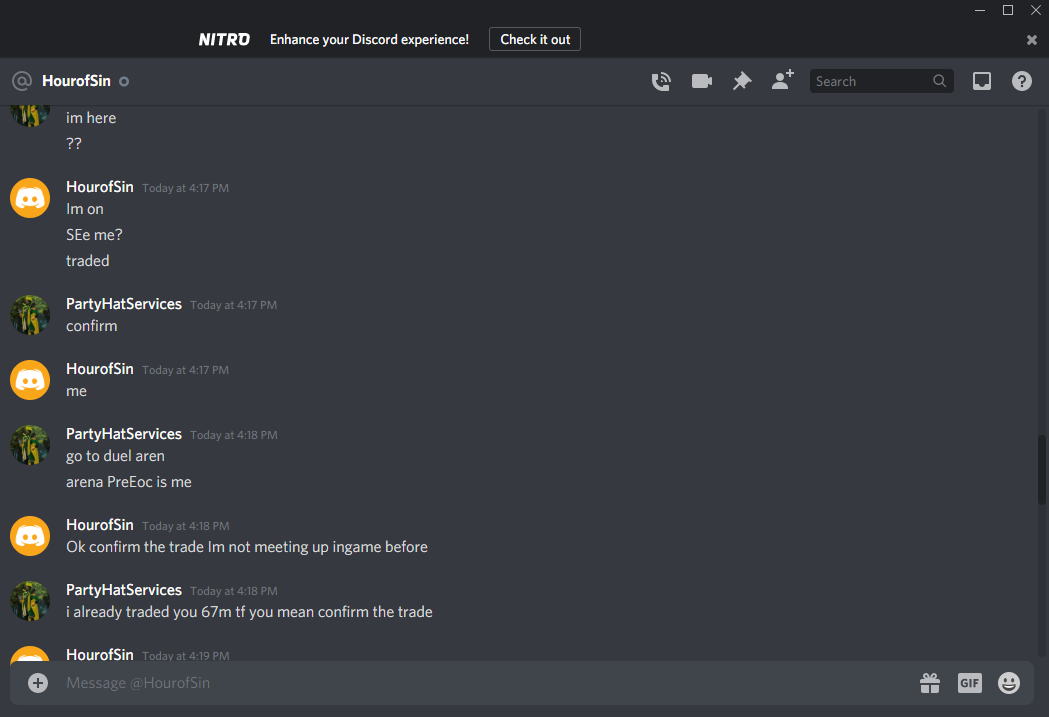Click the Check it out button
This screenshot has width=1049, height=717.
535,39
